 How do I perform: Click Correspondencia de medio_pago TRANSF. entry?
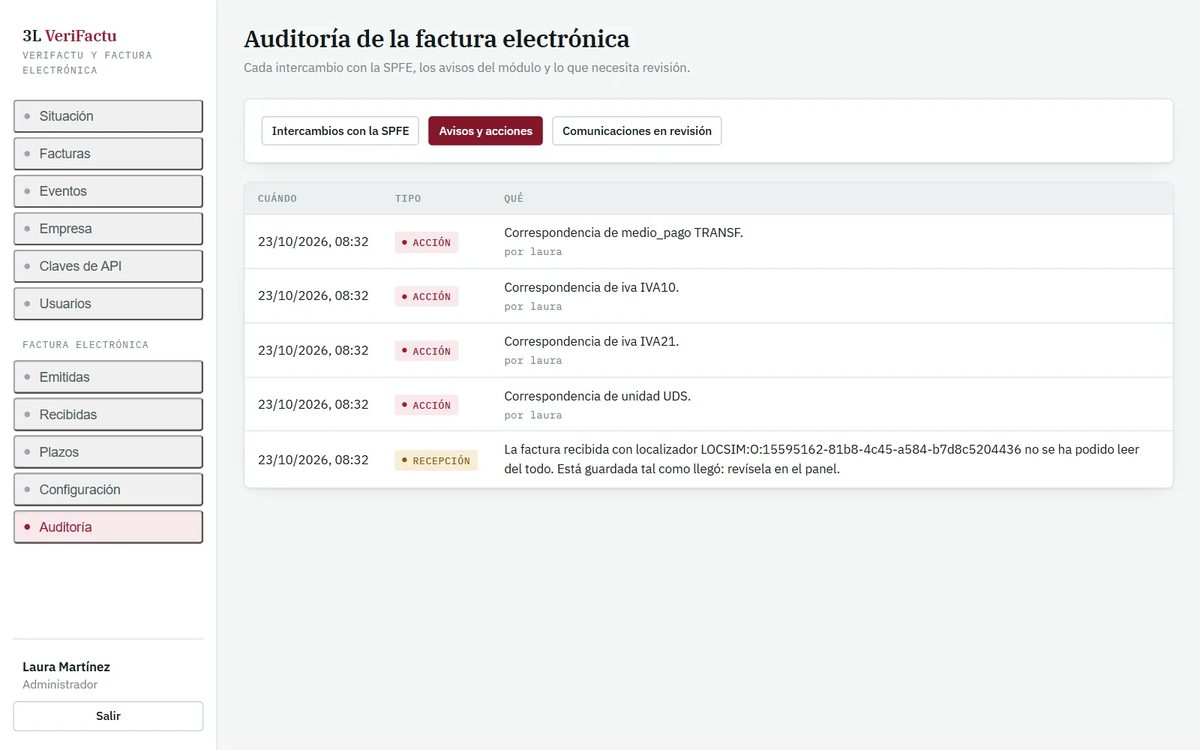click(x=624, y=233)
